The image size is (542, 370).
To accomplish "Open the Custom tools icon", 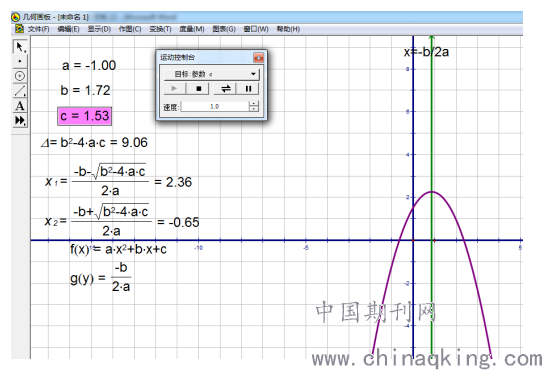I will [20, 121].
